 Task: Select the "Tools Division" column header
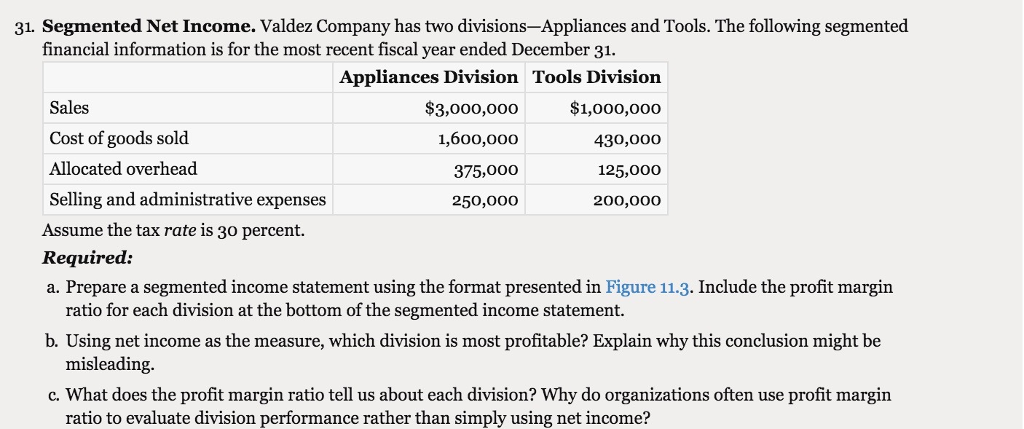(x=597, y=77)
